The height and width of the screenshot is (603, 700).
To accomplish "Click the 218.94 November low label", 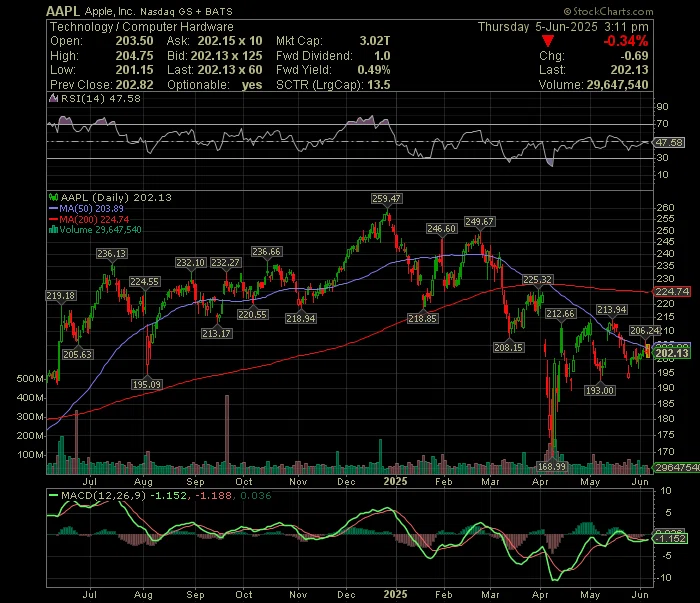I will [x=300, y=318].
